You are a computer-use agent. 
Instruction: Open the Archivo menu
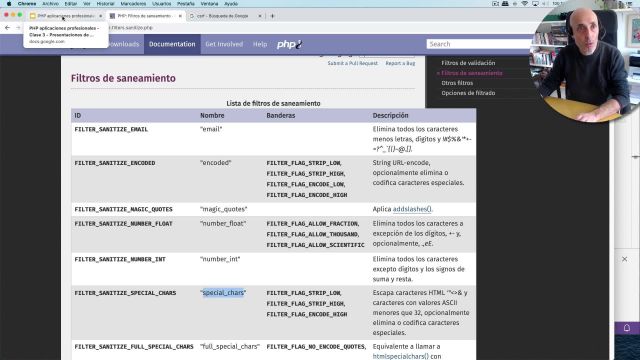pyautogui.click(x=51, y=4)
